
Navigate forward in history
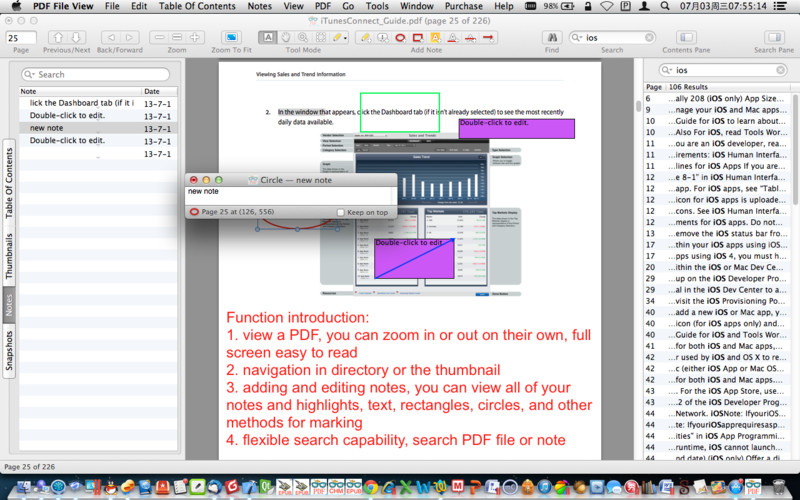(x=129, y=37)
